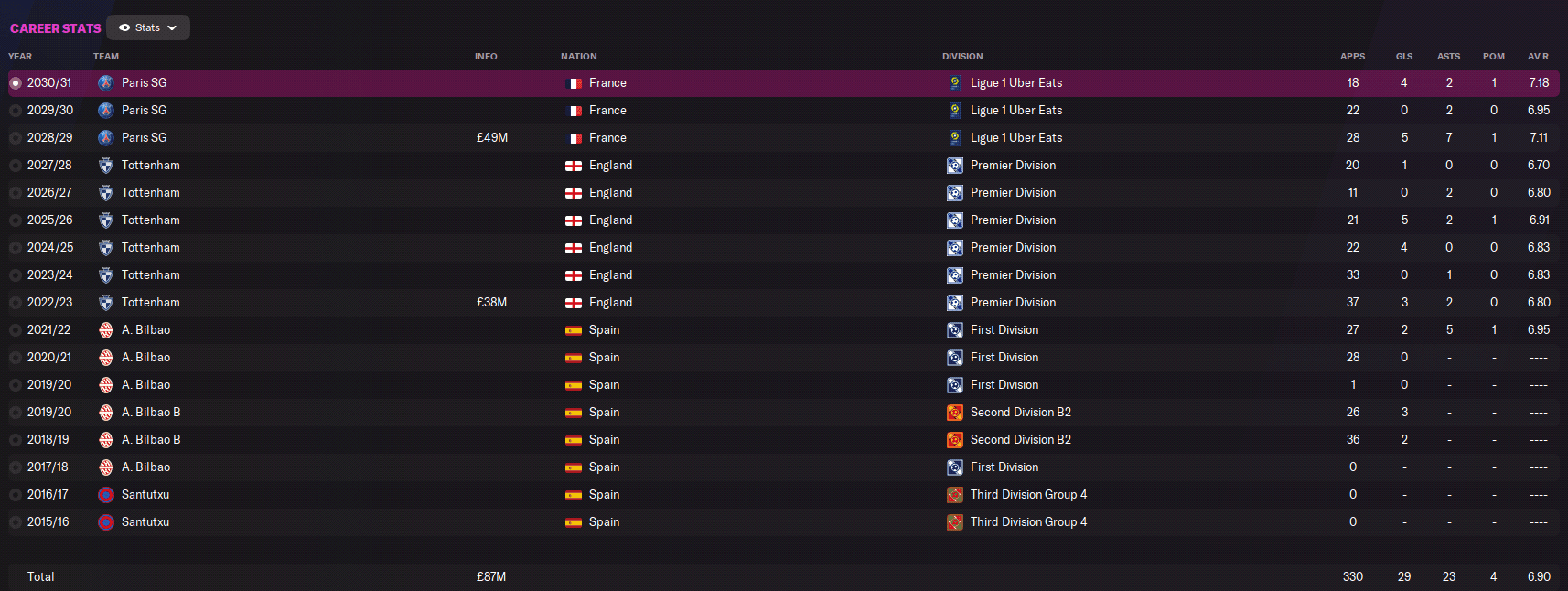
Task: Sort table by the APPS column header
Action: [1352, 57]
